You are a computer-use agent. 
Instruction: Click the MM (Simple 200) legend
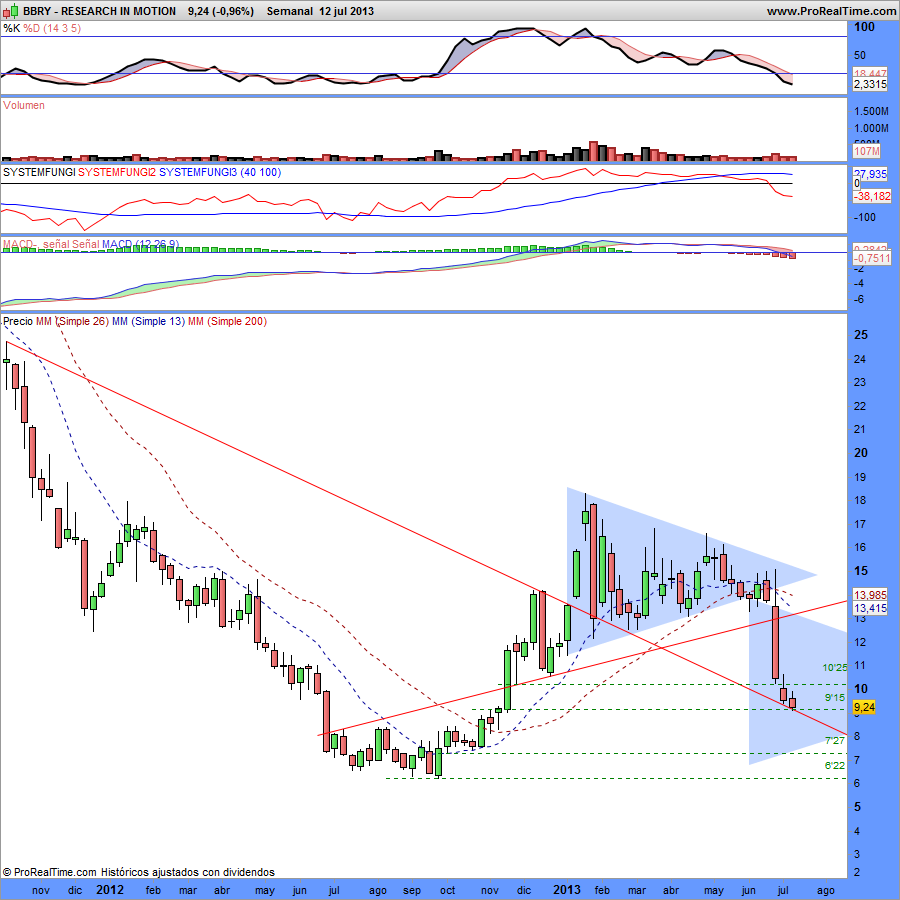coord(227,321)
